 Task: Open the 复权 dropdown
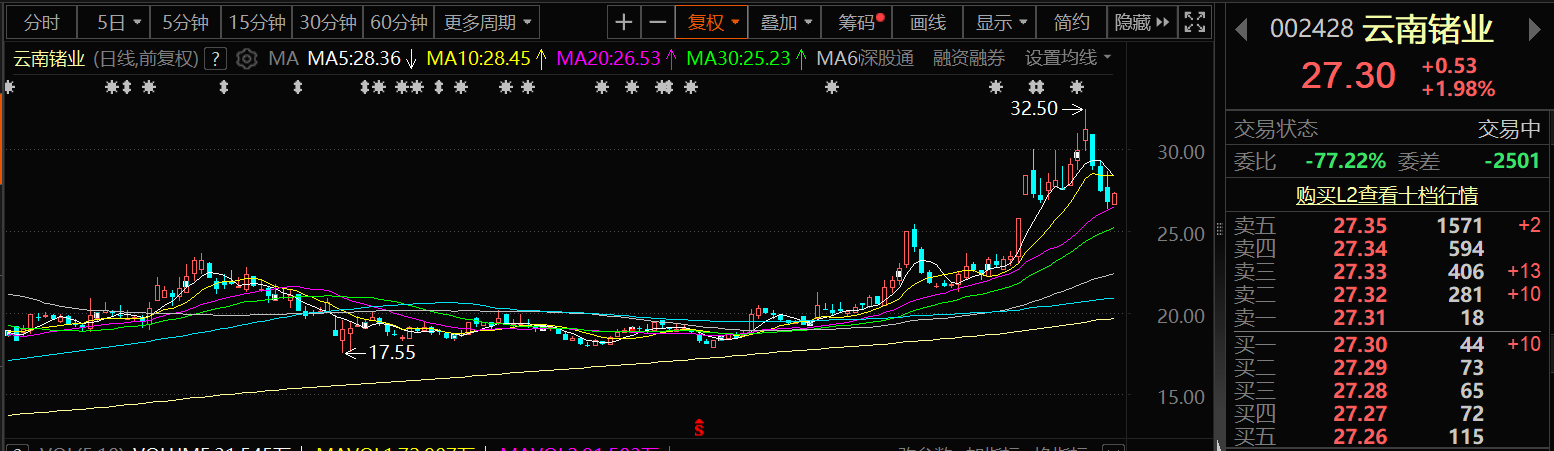pos(712,22)
